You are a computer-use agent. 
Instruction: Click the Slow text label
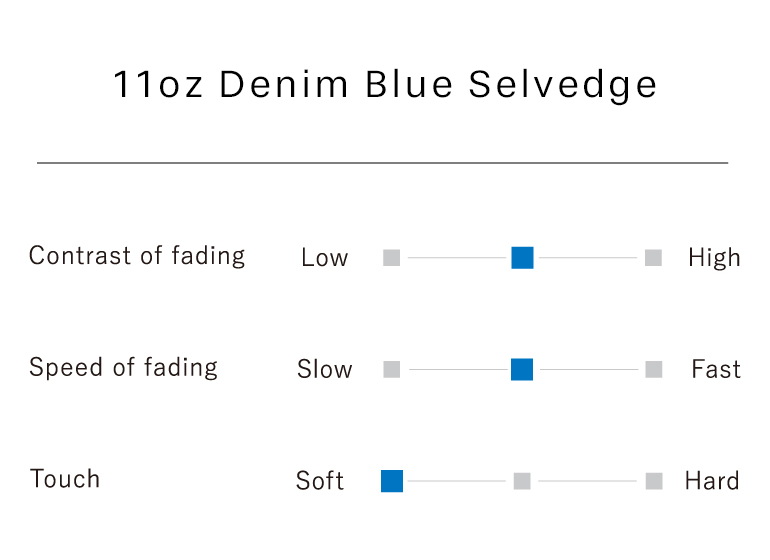[325, 369]
